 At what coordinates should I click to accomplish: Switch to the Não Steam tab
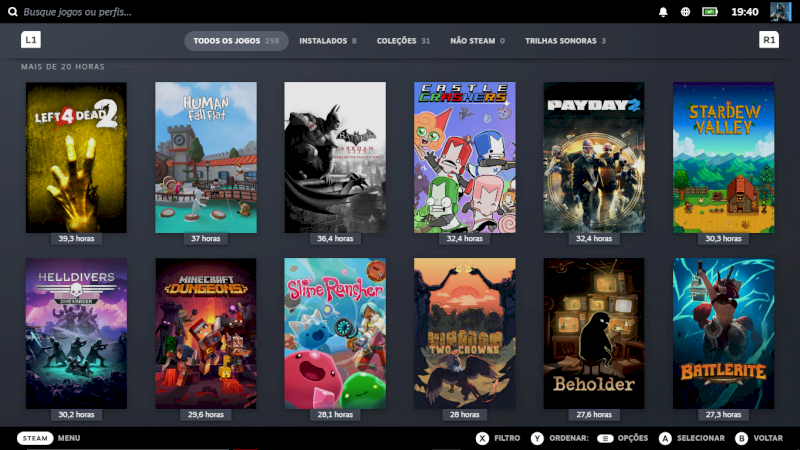478,41
